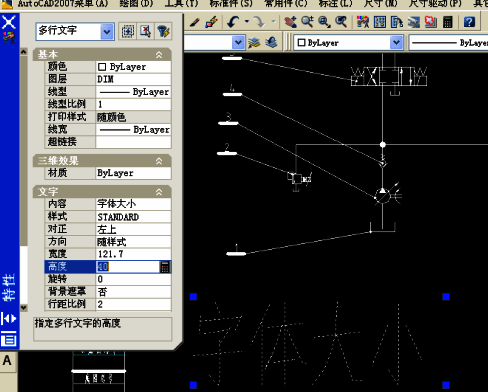Click the 内容 field showing 字体大小
The width and height of the screenshot is (488, 392).
(x=133, y=204)
